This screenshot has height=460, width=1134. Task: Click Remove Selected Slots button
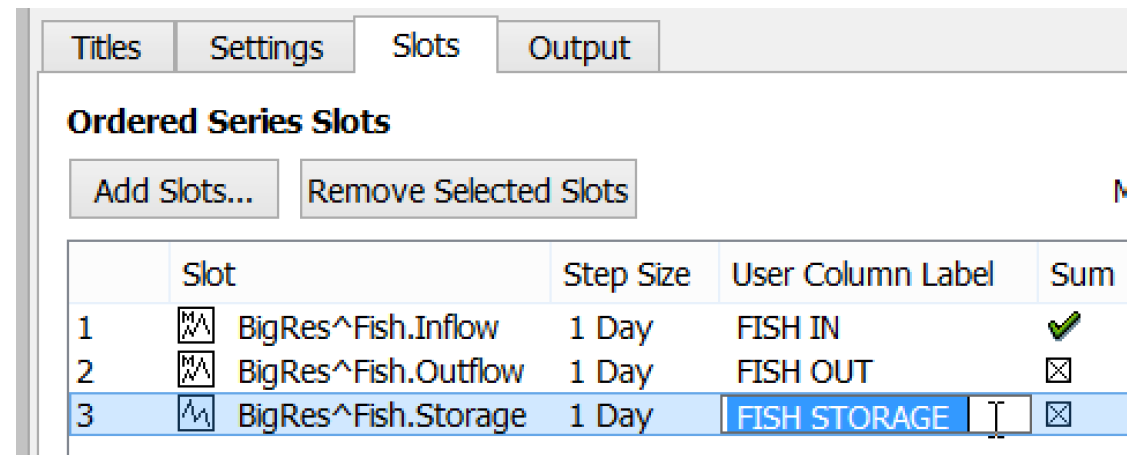tap(467, 190)
